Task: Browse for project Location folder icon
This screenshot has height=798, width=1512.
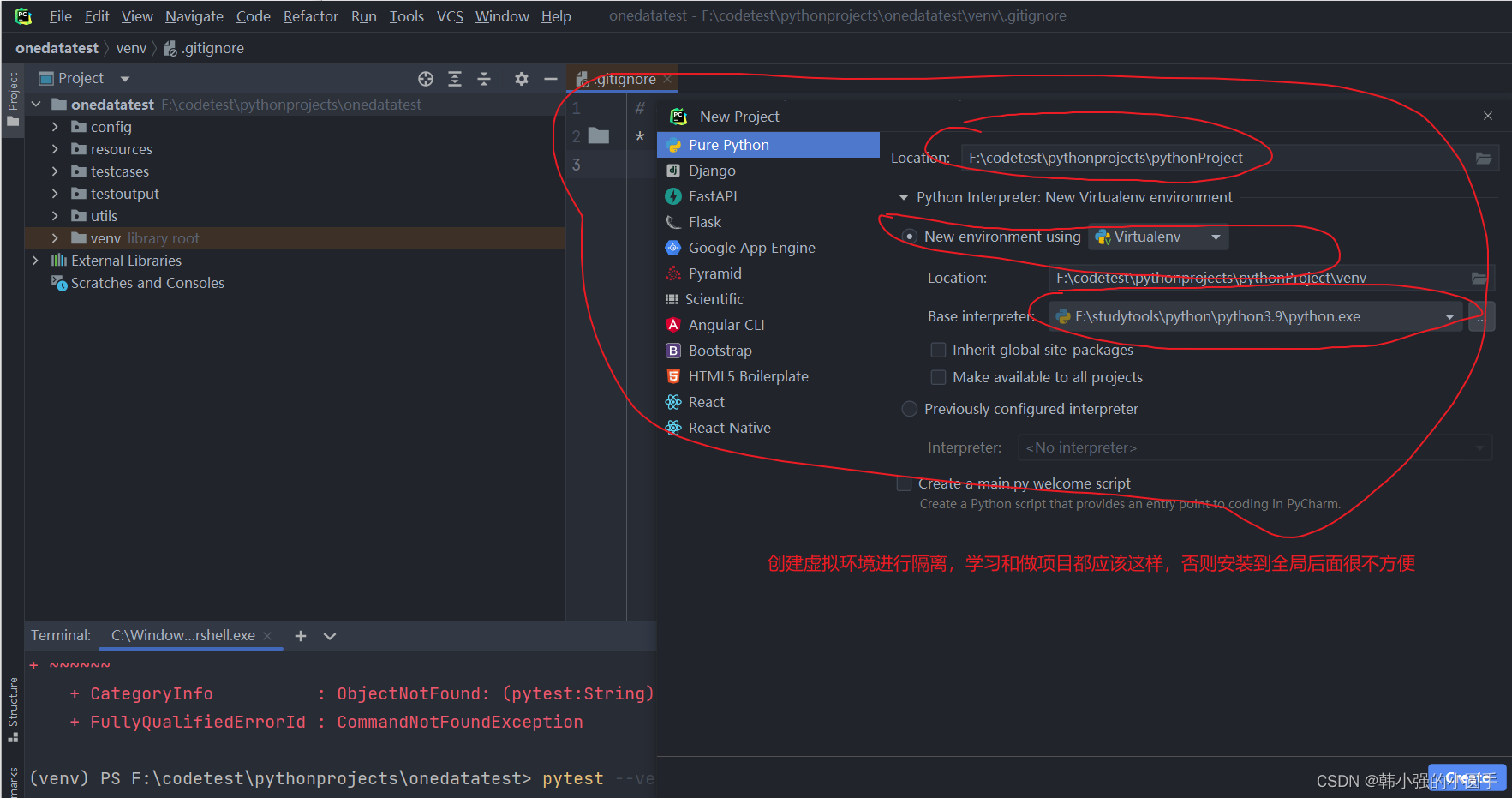Action: 1484,159
